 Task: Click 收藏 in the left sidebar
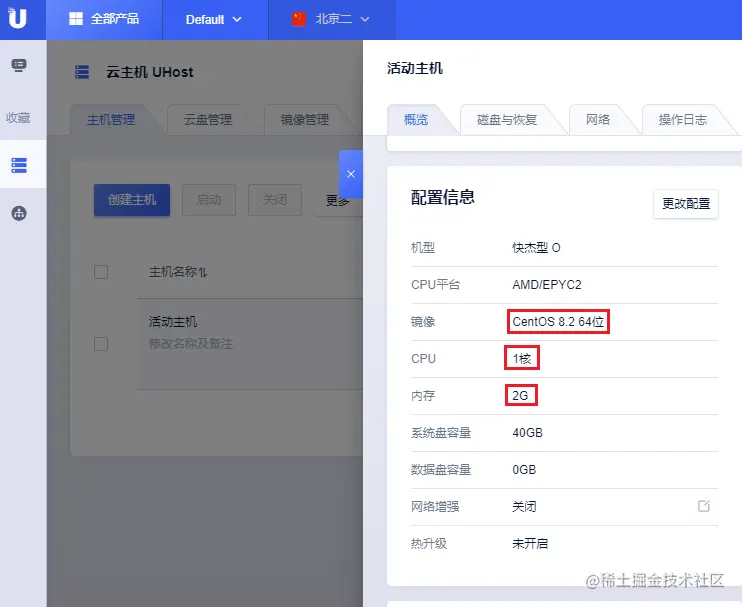click(18, 117)
